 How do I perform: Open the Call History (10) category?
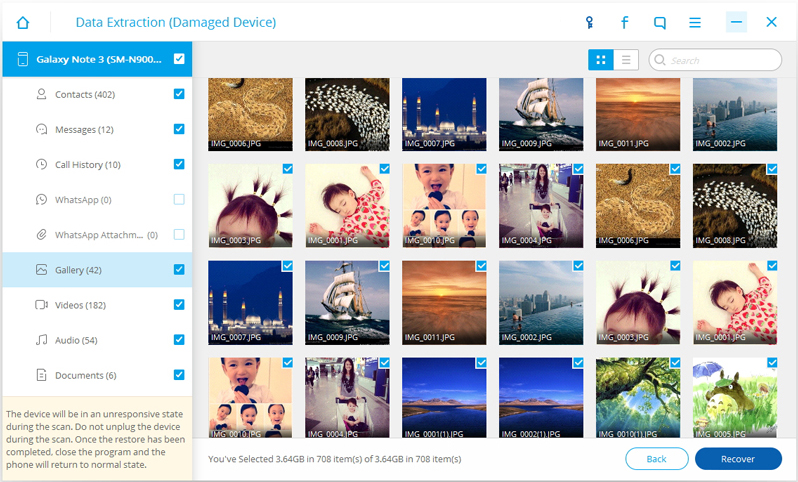click(87, 165)
